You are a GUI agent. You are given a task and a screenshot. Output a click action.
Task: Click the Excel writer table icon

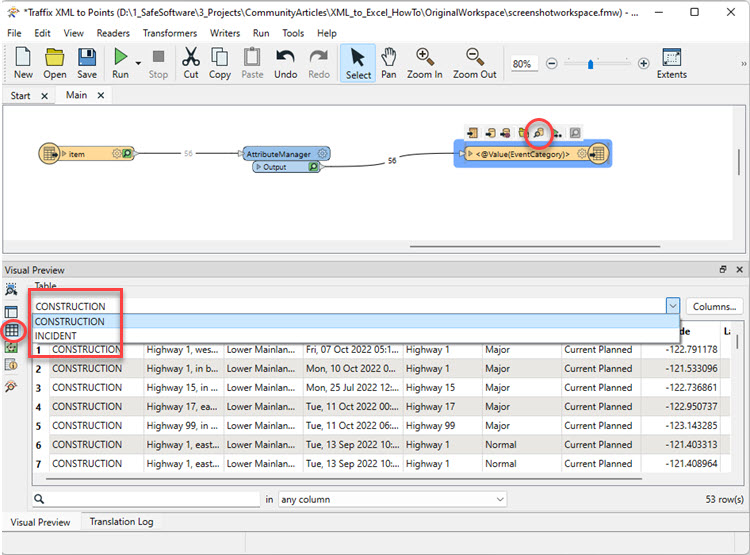coord(598,154)
